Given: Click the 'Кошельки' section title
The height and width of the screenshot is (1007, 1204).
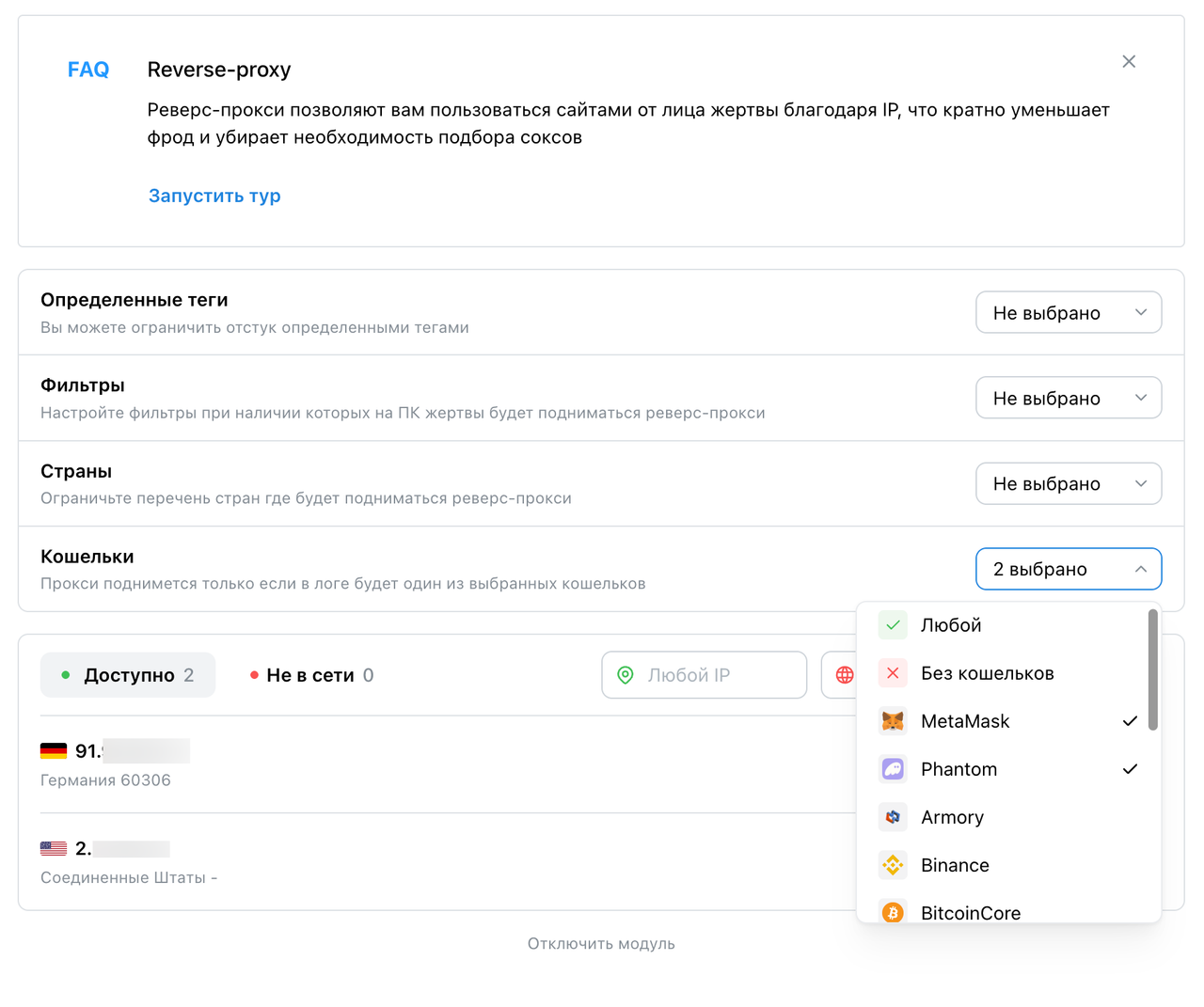Looking at the screenshot, I should 87,557.
